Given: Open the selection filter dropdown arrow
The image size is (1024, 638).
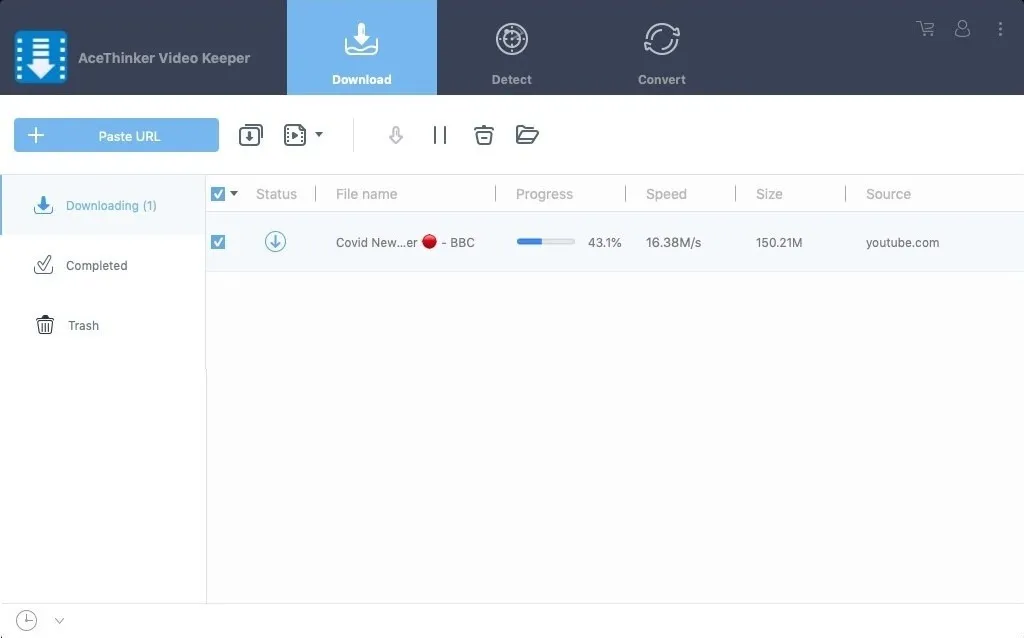Looking at the screenshot, I should pyautogui.click(x=231, y=194).
